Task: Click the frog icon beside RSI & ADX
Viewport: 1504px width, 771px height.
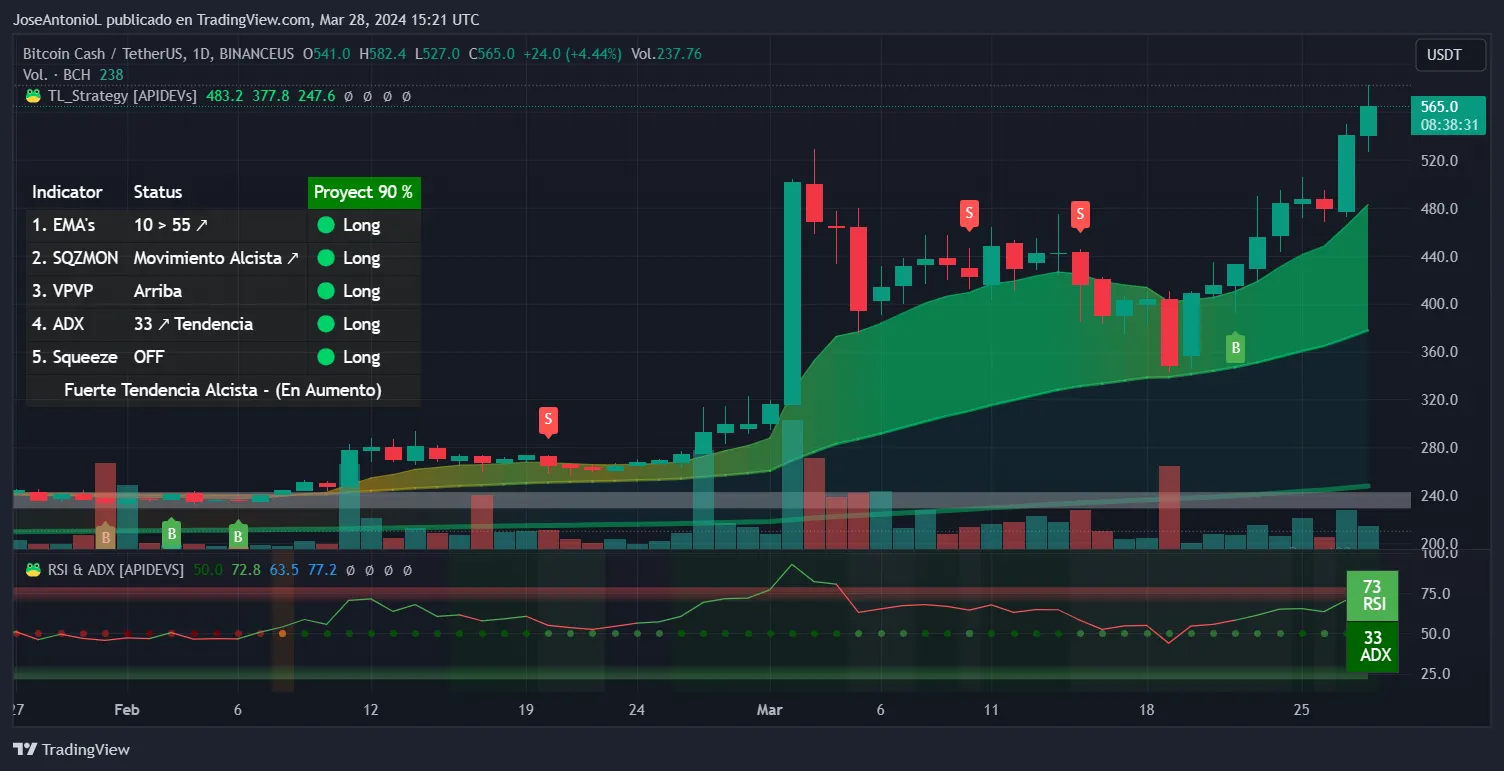Action: (x=32, y=569)
